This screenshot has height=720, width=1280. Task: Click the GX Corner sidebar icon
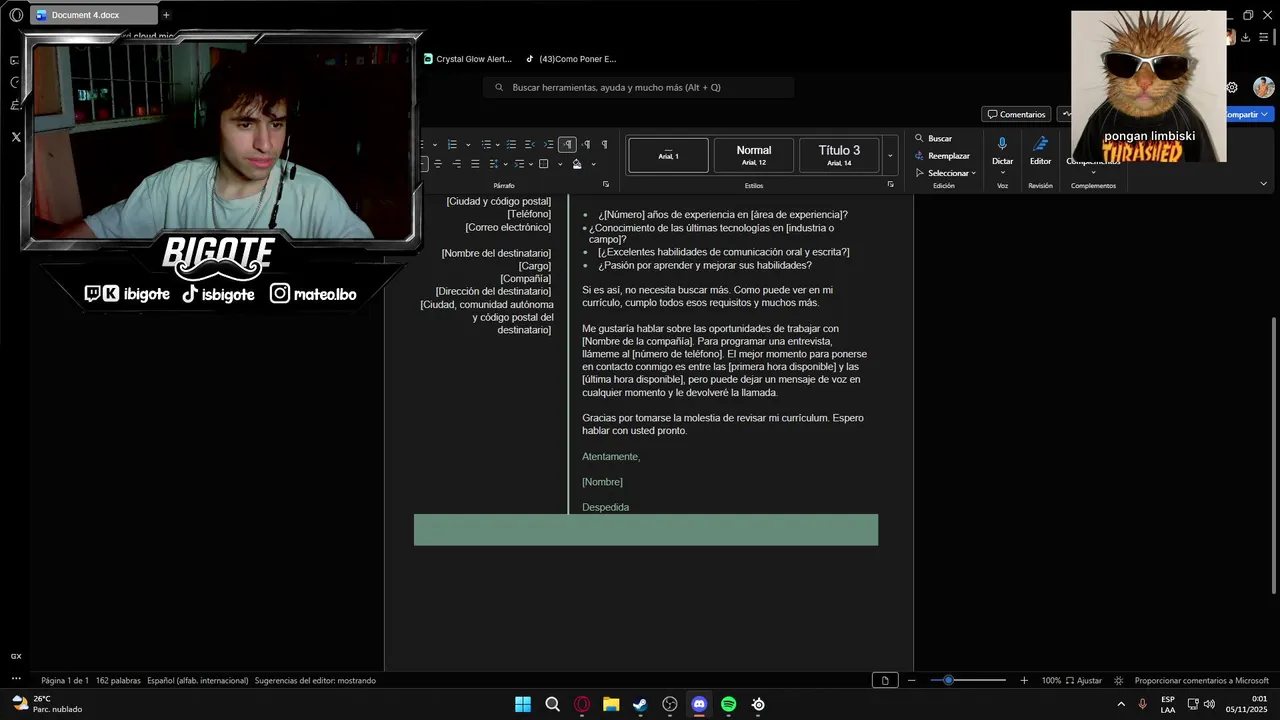pos(16,656)
